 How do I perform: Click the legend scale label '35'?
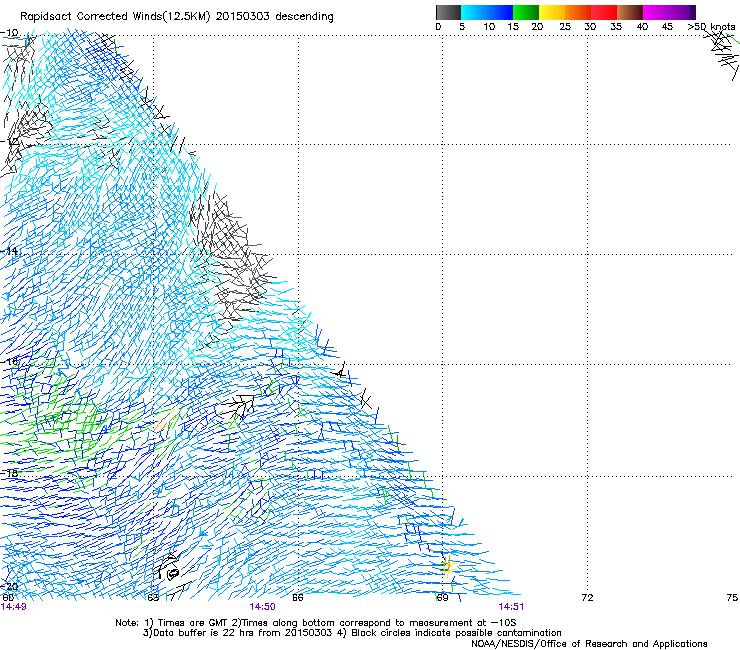616,27
